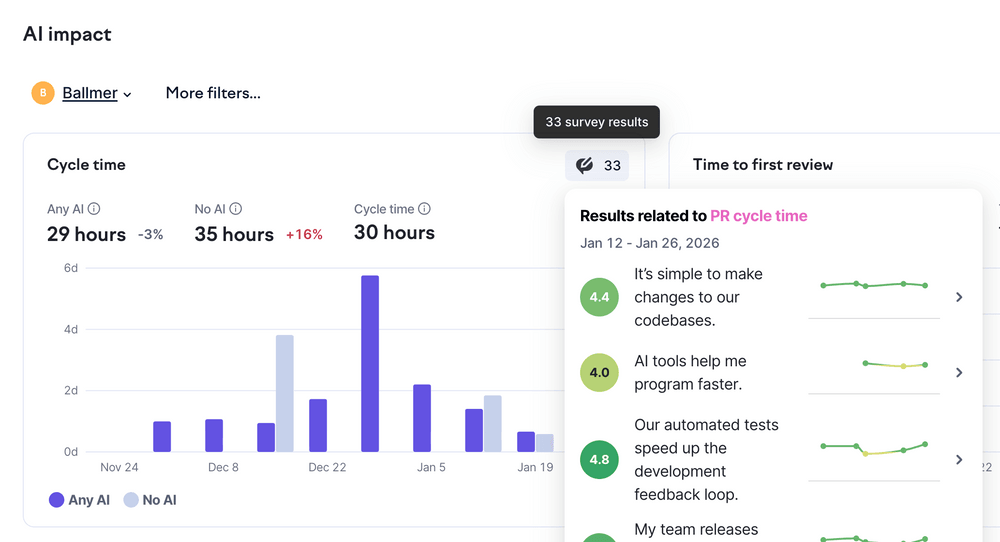Click the tallest Any AI bar near Dec 29
Viewport: 1000px width, 542px height.
[370, 364]
